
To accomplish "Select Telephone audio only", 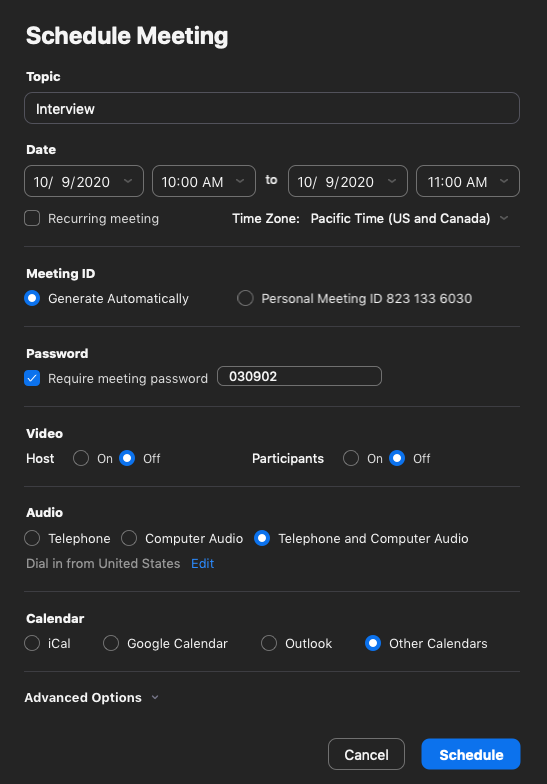I will click(32, 538).
